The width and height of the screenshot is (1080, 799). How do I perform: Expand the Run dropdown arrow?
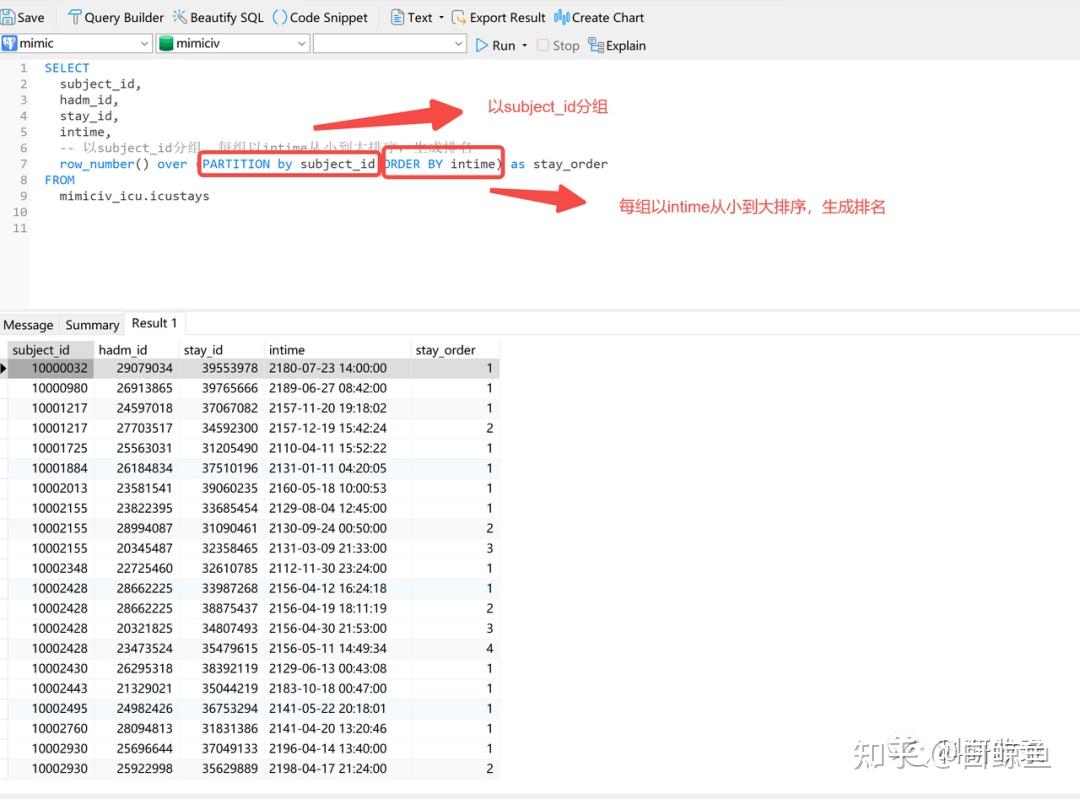pyautogui.click(x=525, y=45)
